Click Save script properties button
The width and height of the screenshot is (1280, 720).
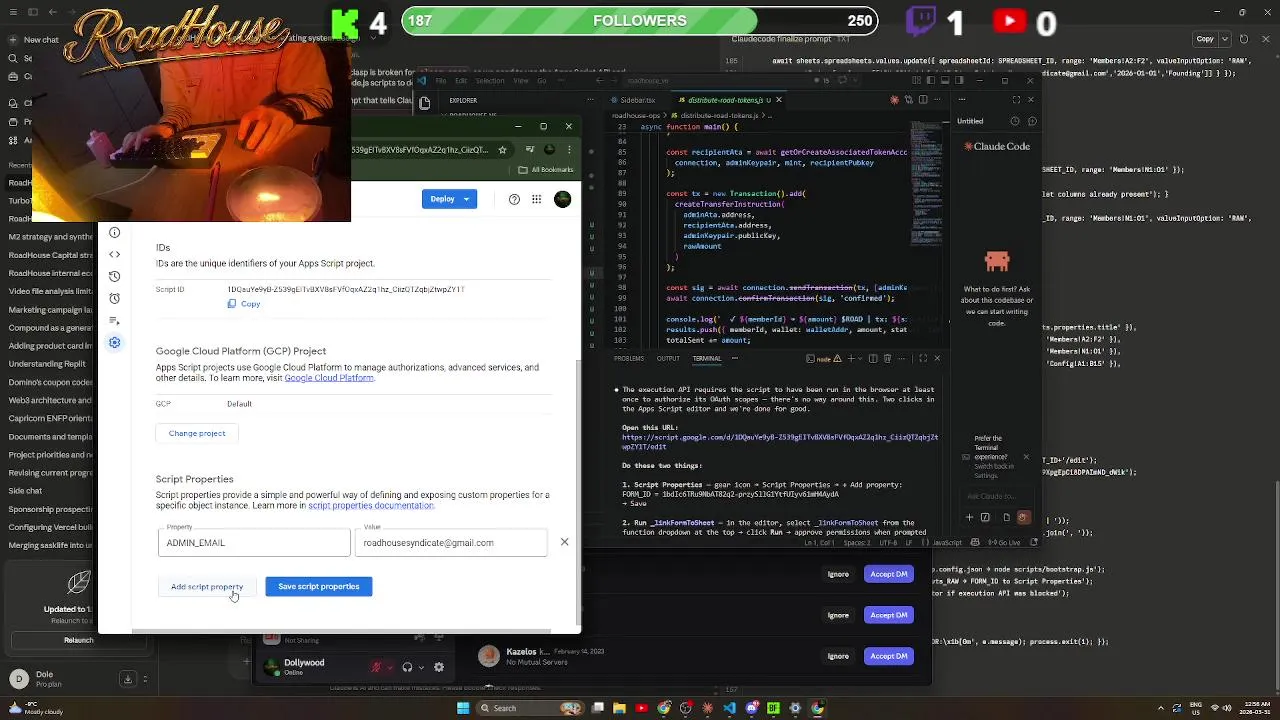point(319,587)
